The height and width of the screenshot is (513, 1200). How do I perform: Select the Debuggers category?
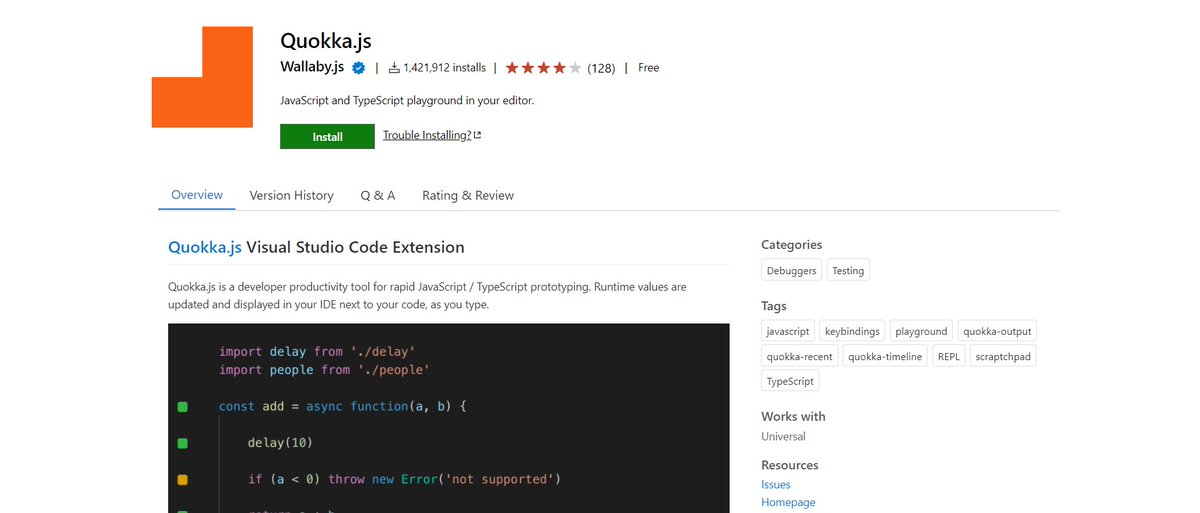pos(792,270)
